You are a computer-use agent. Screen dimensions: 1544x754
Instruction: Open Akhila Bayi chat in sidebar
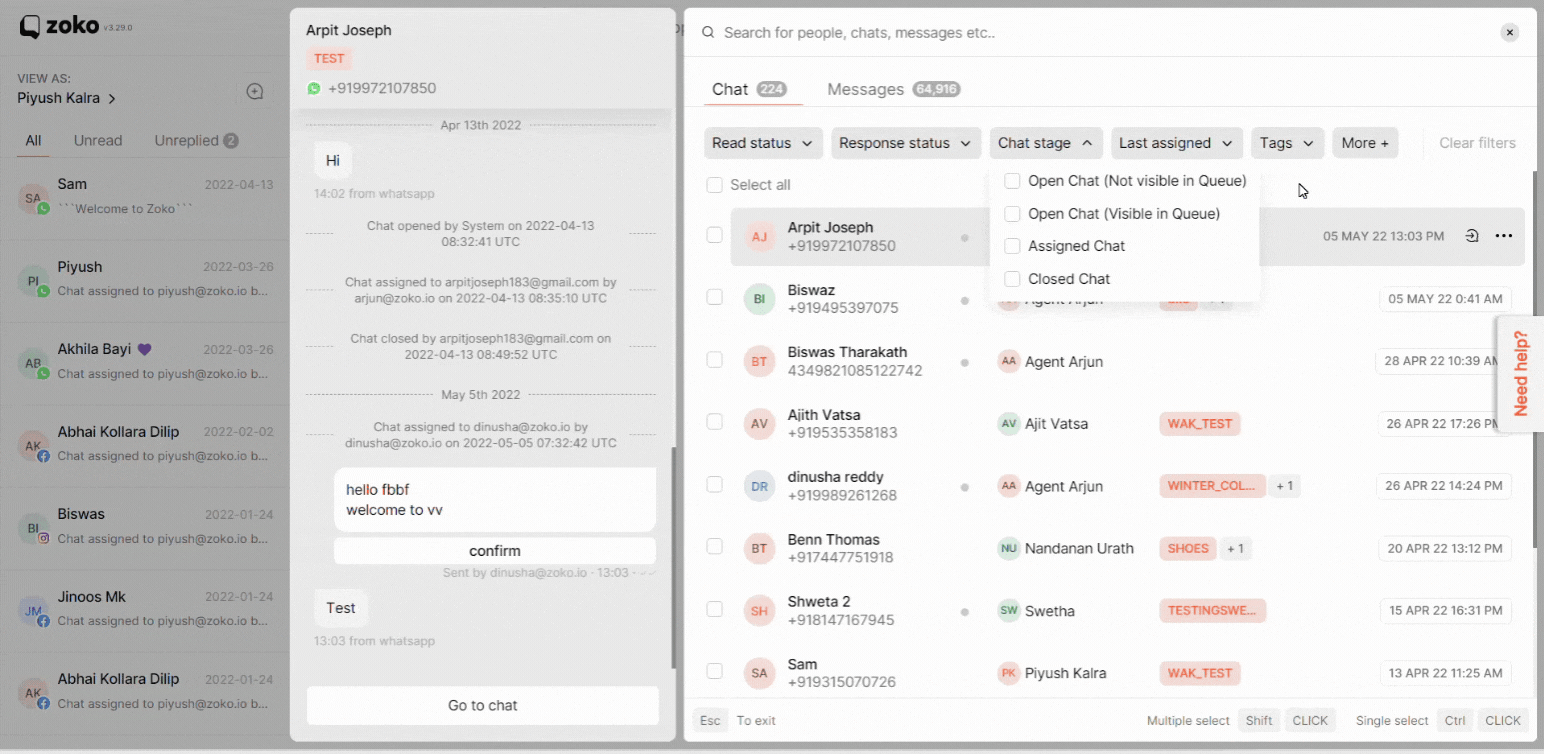click(x=145, y=362)
